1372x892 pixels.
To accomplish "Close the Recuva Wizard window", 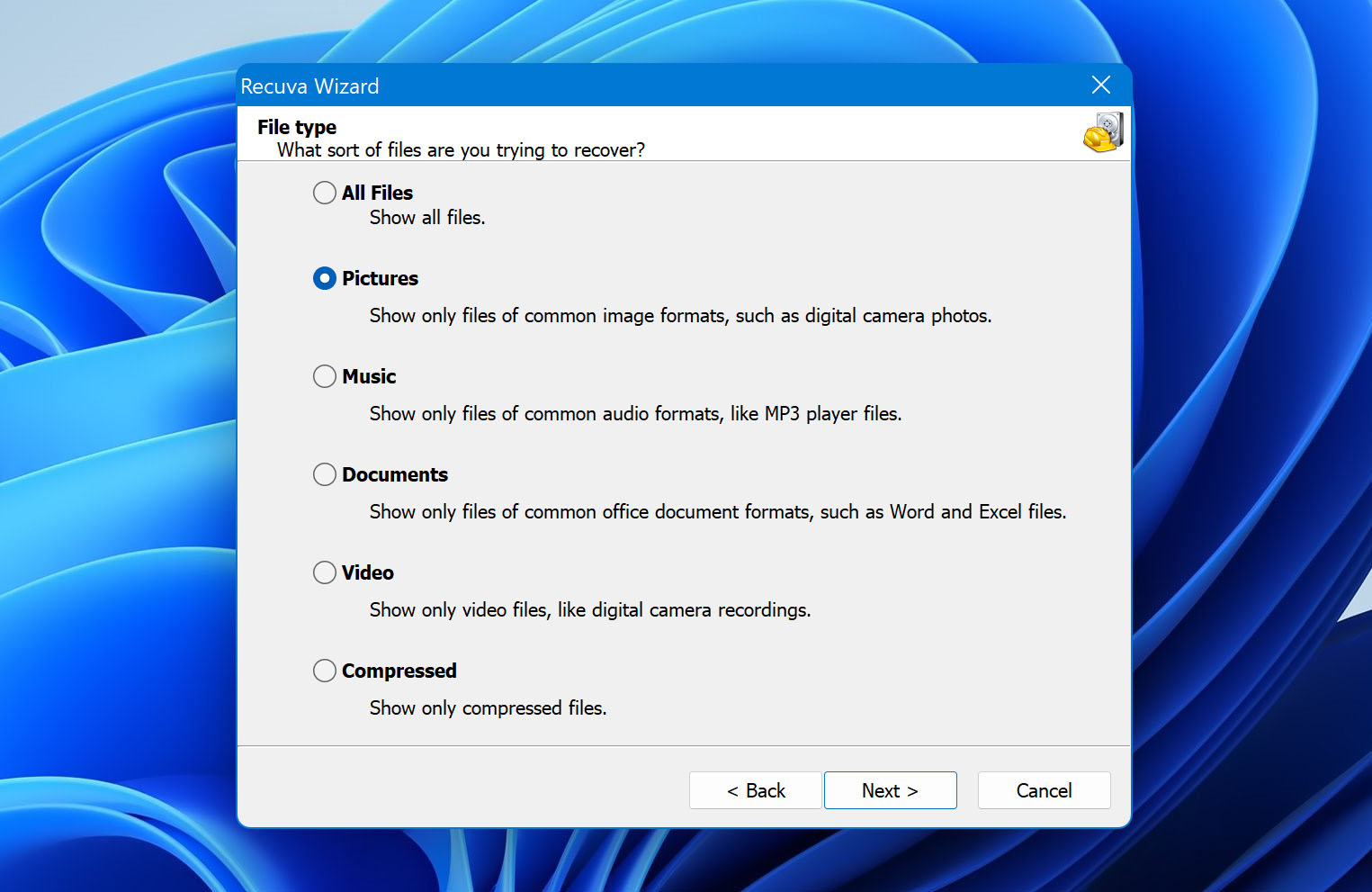I will (x=1100, y=85).
